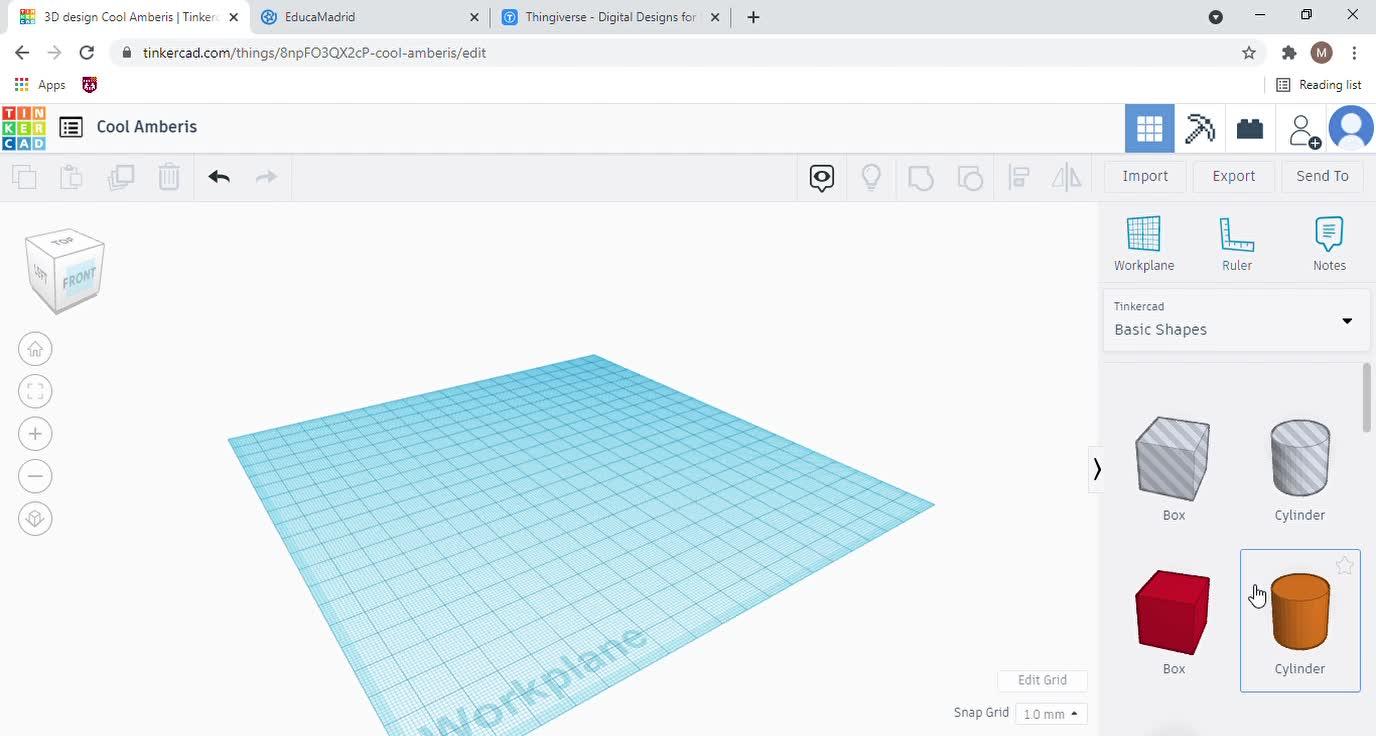
Task: Open the Basic Shapes dropdown
Action: coord(1236,320)
